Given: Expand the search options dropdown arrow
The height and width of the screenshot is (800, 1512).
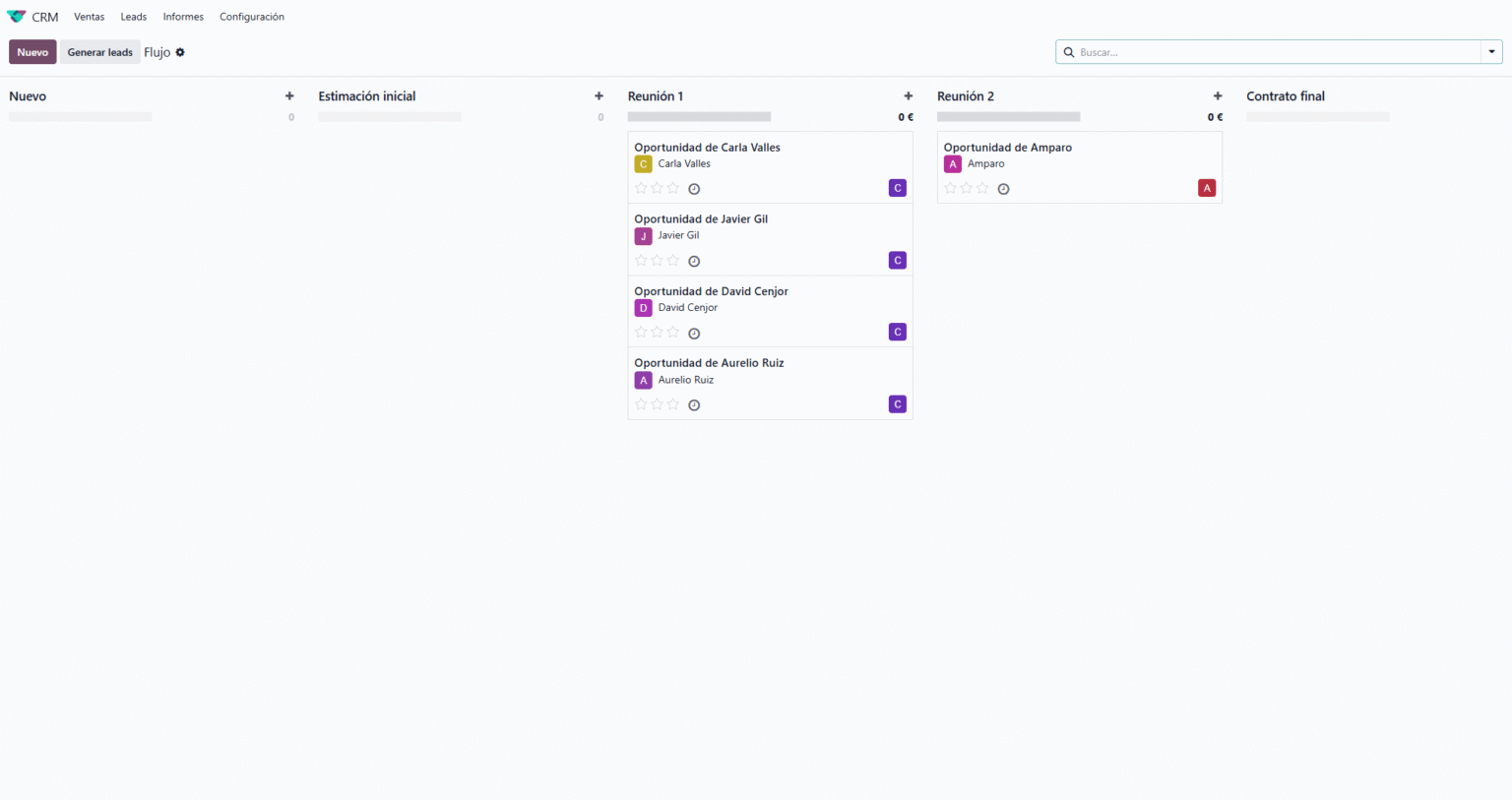Looking at the screenshot, I should [1491, 52].
